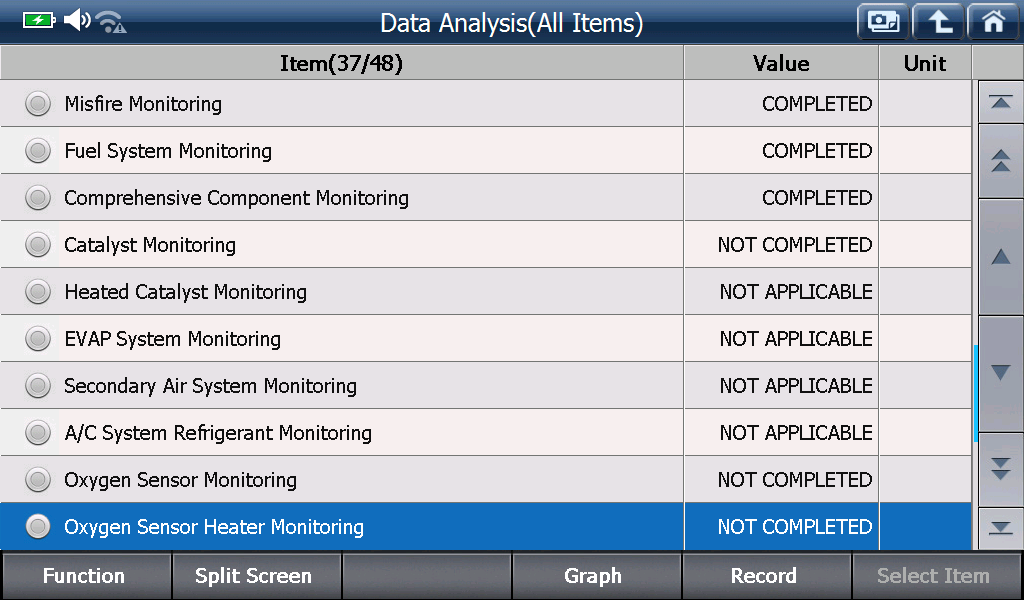Page down with double down arrow
Viewport: 1024px width, 600px height.
(1000, 469)
